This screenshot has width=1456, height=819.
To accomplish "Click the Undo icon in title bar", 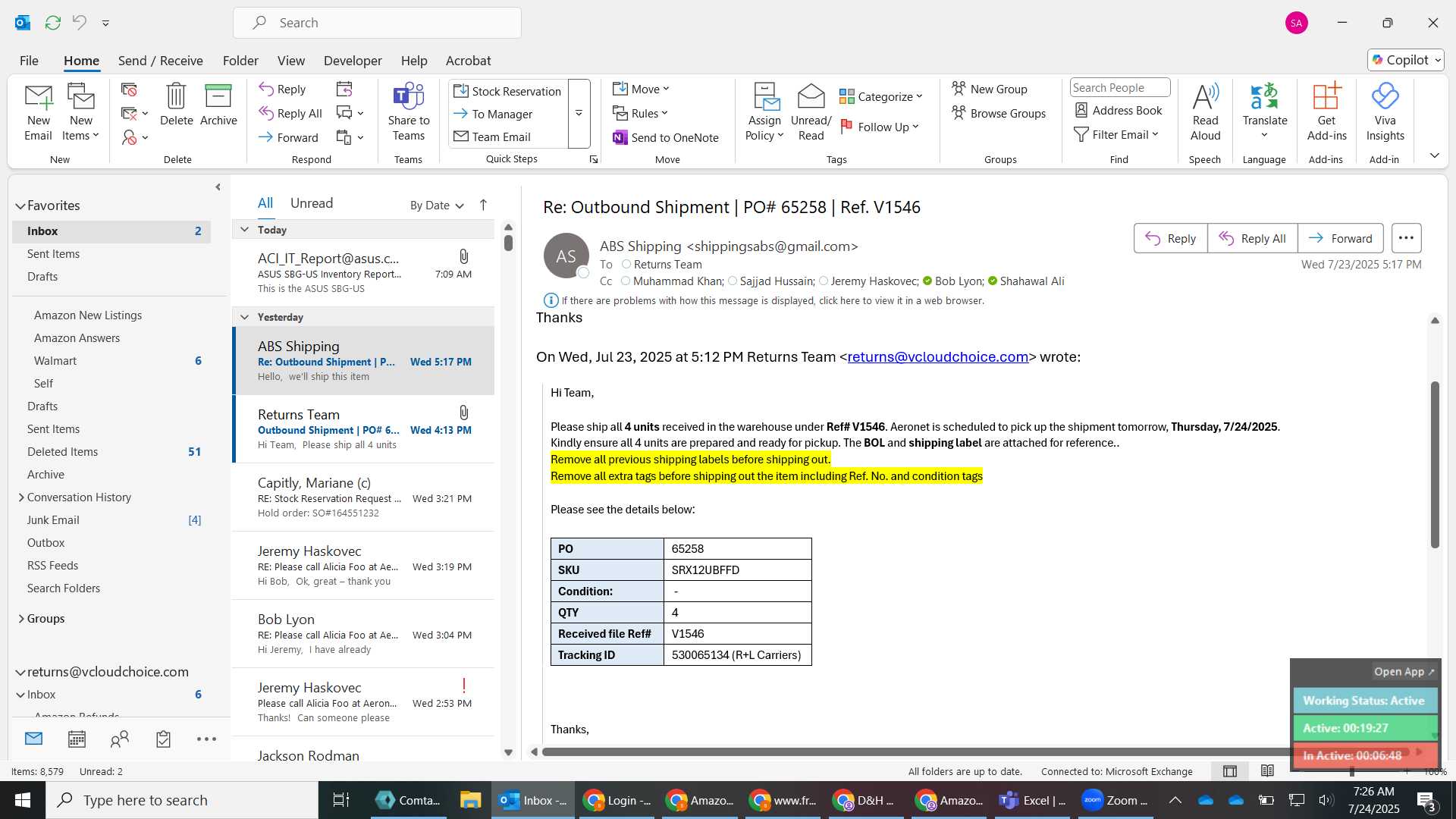I will [79, 23].
